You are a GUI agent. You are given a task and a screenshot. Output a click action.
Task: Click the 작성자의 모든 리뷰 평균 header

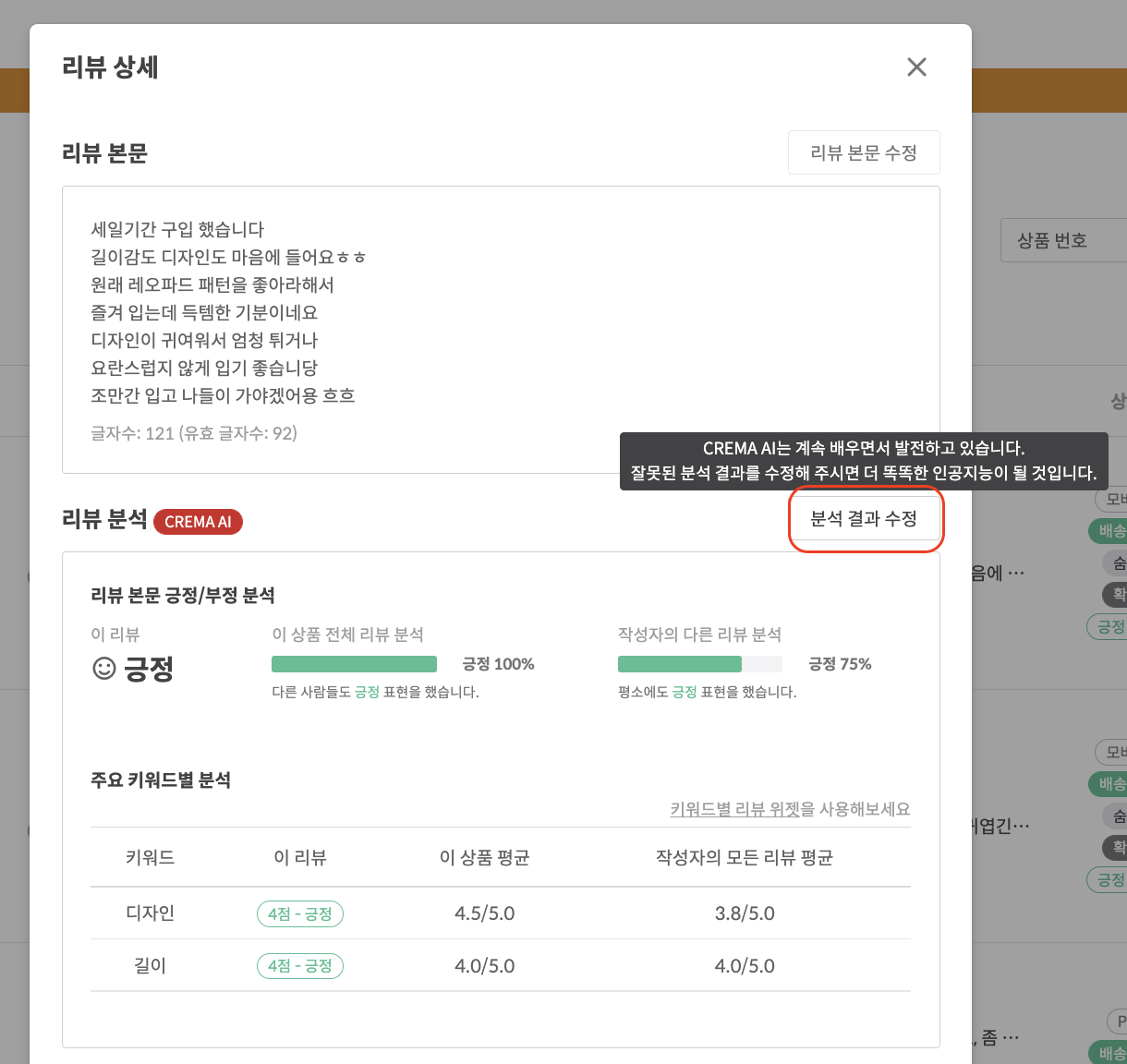pos(744,858)
